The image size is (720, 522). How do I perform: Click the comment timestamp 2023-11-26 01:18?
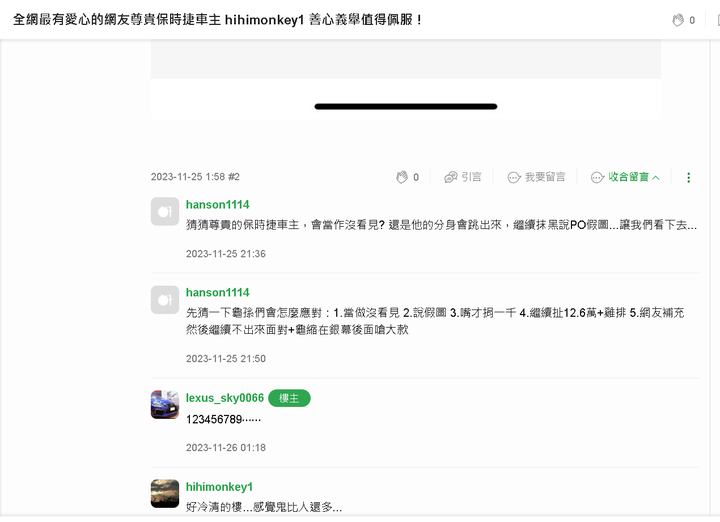pos(226,448)
